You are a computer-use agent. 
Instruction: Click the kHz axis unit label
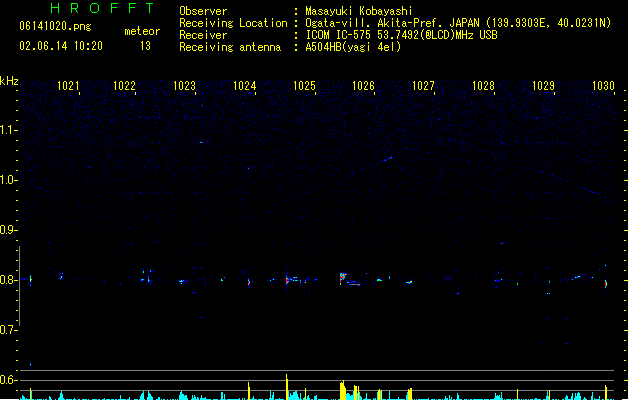(x=9, y=81)
